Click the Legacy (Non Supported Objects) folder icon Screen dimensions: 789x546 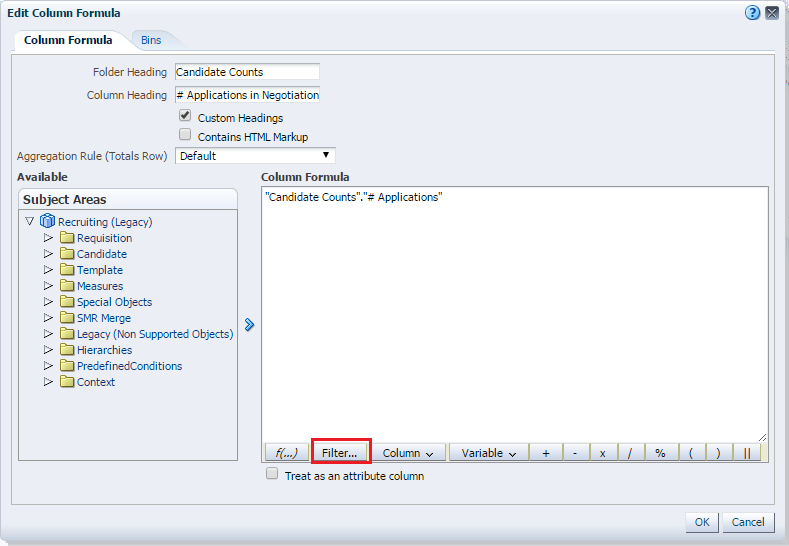coord(67,334)
